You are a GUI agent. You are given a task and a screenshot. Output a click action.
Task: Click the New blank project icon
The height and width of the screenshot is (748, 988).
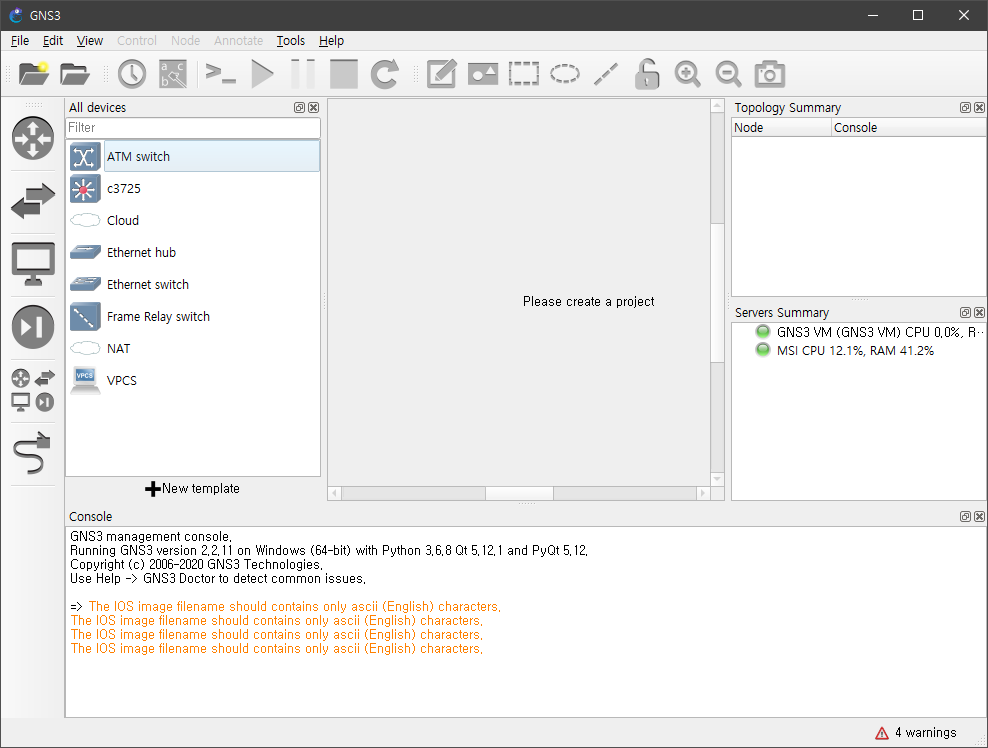tap(34, 74)
